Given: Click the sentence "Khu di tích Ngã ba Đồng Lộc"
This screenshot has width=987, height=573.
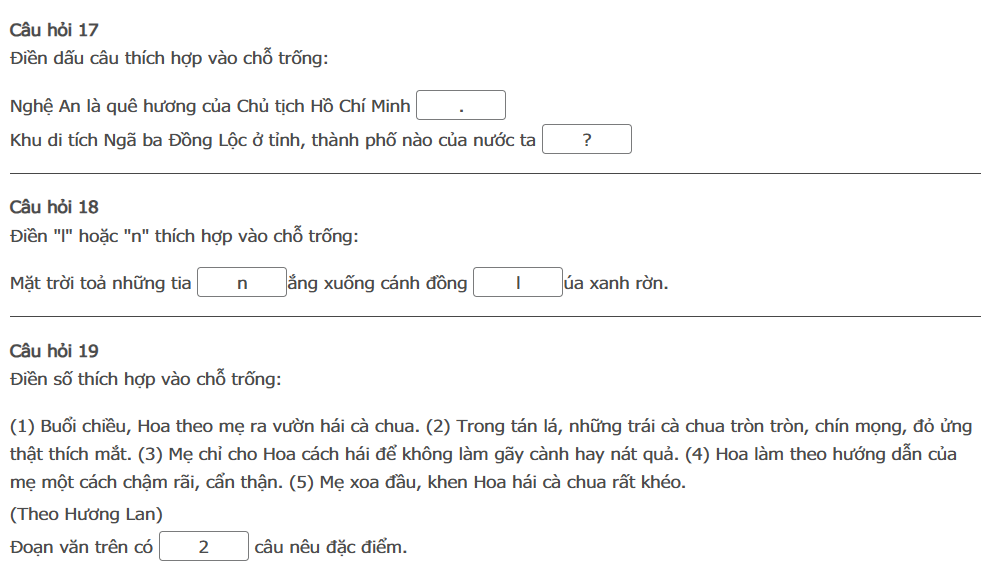Looking at the screenshot, I should 272,140.
